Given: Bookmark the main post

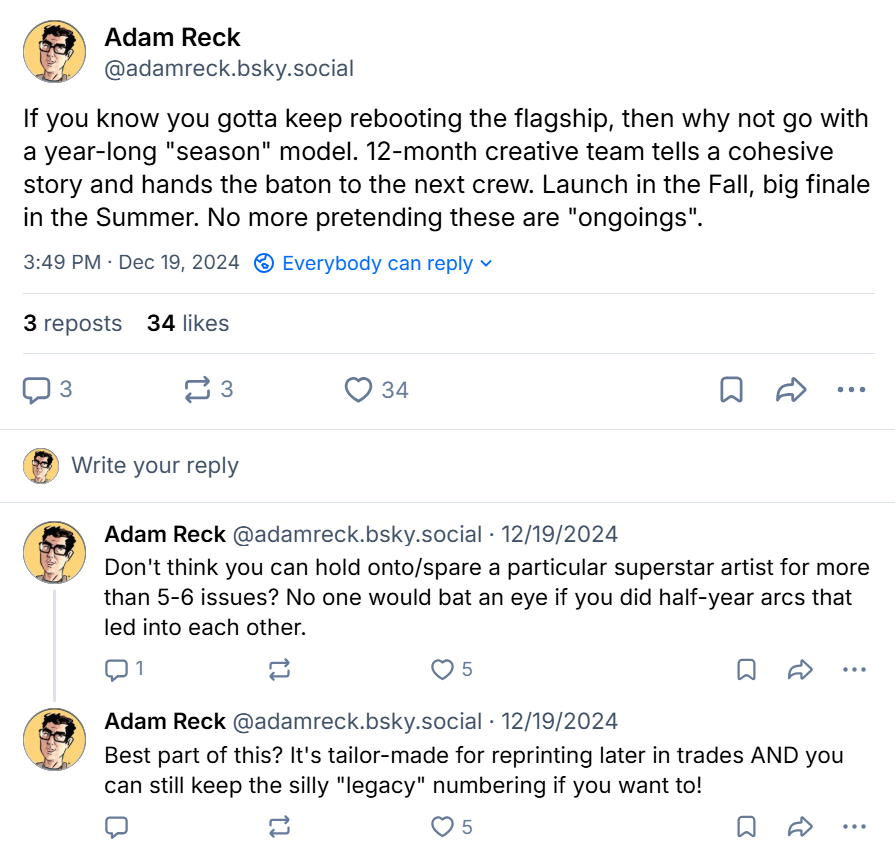Looking at the screenshot, I should pyautogui.click(x=731, y=390).
